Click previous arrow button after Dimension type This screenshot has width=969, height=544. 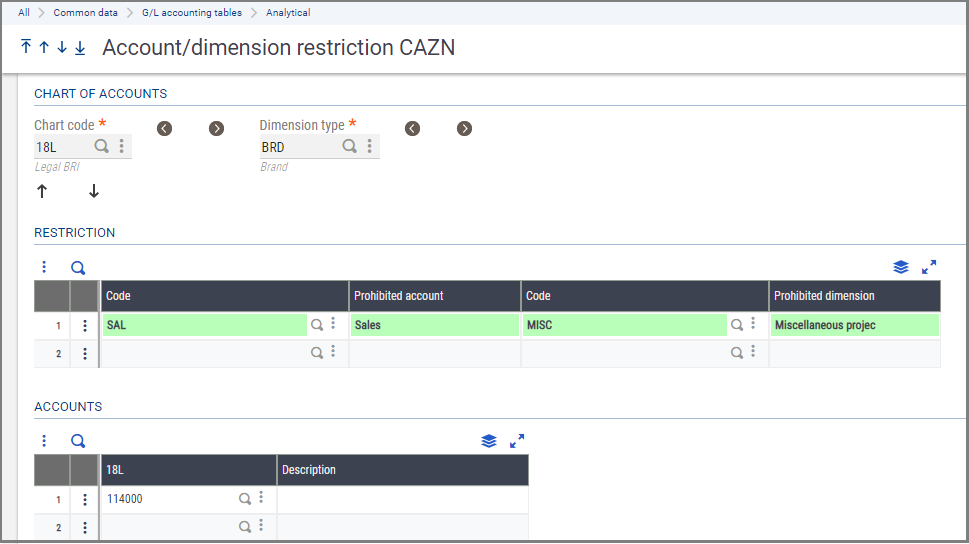tap(412, 128)
